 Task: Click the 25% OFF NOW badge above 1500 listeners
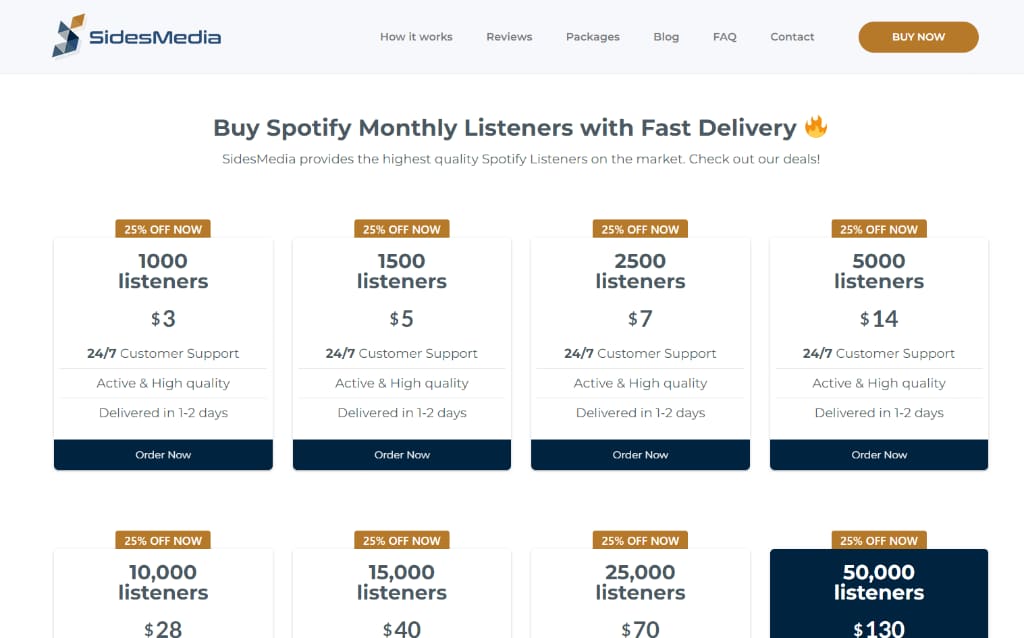(402, 229)
